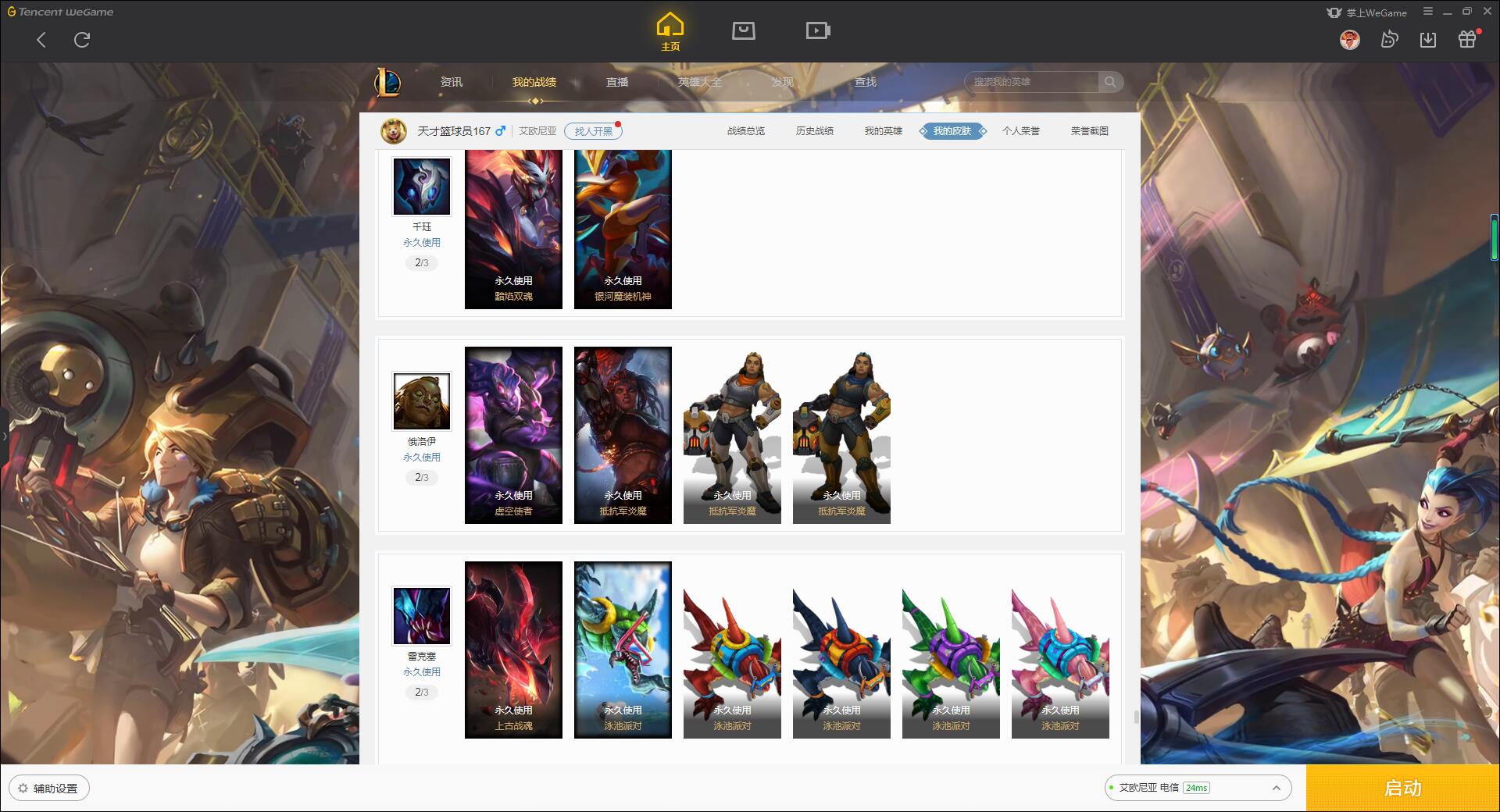Click the flame mascot icon in top bar
Image resolution: width=1500 pixels, height=812 pixels.
coord(1389,40)
